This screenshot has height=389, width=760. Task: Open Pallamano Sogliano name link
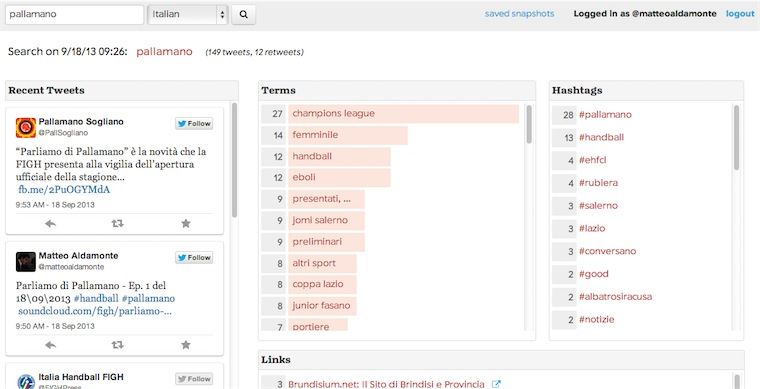[81, 122]
